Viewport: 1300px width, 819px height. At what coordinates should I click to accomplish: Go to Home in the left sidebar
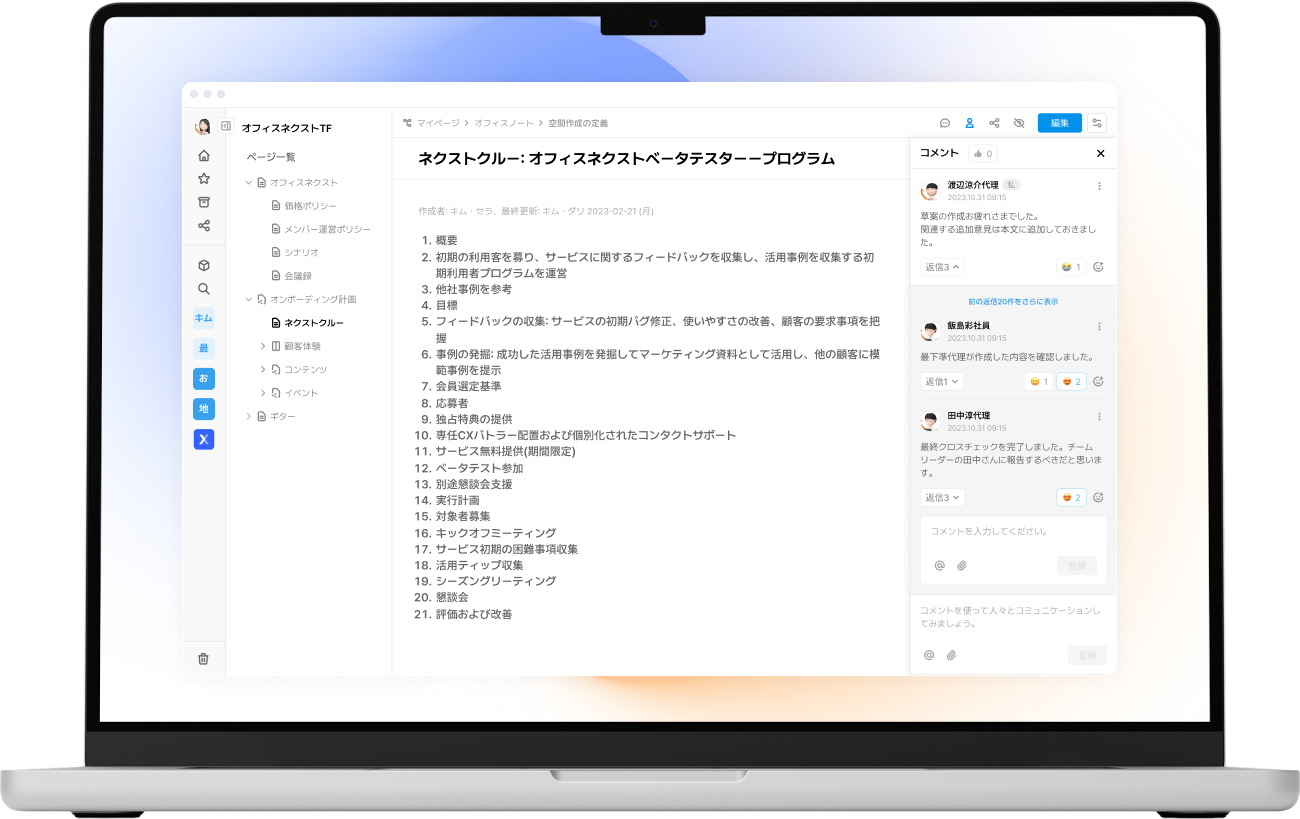coord(204,156)
